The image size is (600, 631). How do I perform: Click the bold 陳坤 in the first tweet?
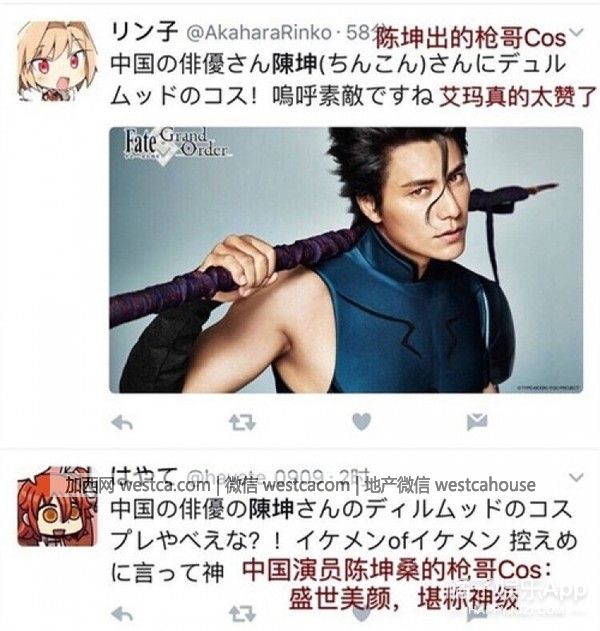point(295,64)
